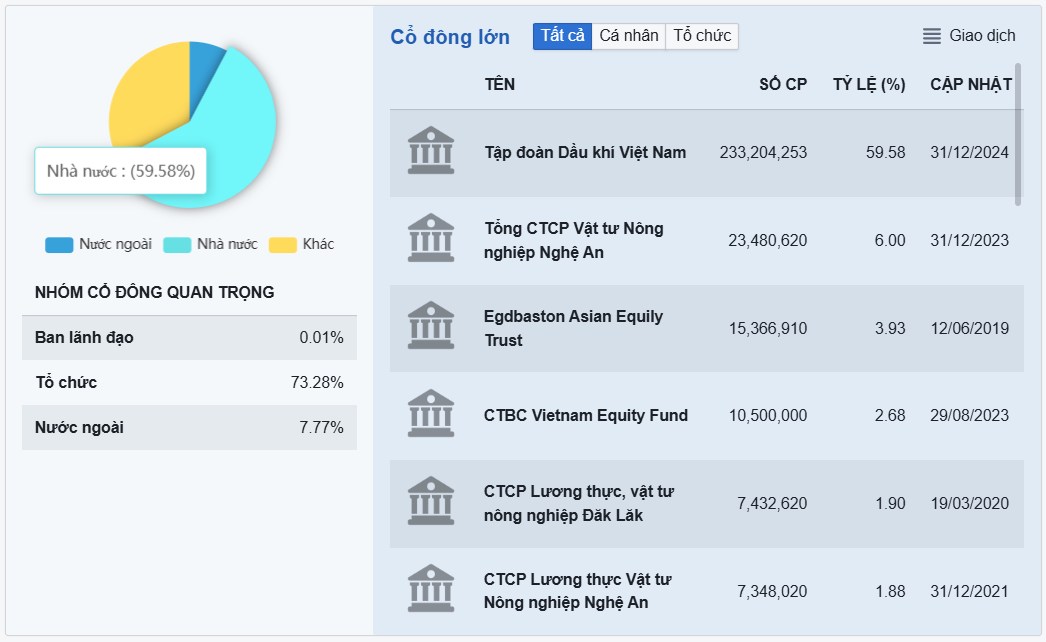This screenshot has height=642, width=1046.
Task: Open Tổng CTCP Vật tư Nông nghiệp Nghệ An
Action: click(x=574, y=240)
